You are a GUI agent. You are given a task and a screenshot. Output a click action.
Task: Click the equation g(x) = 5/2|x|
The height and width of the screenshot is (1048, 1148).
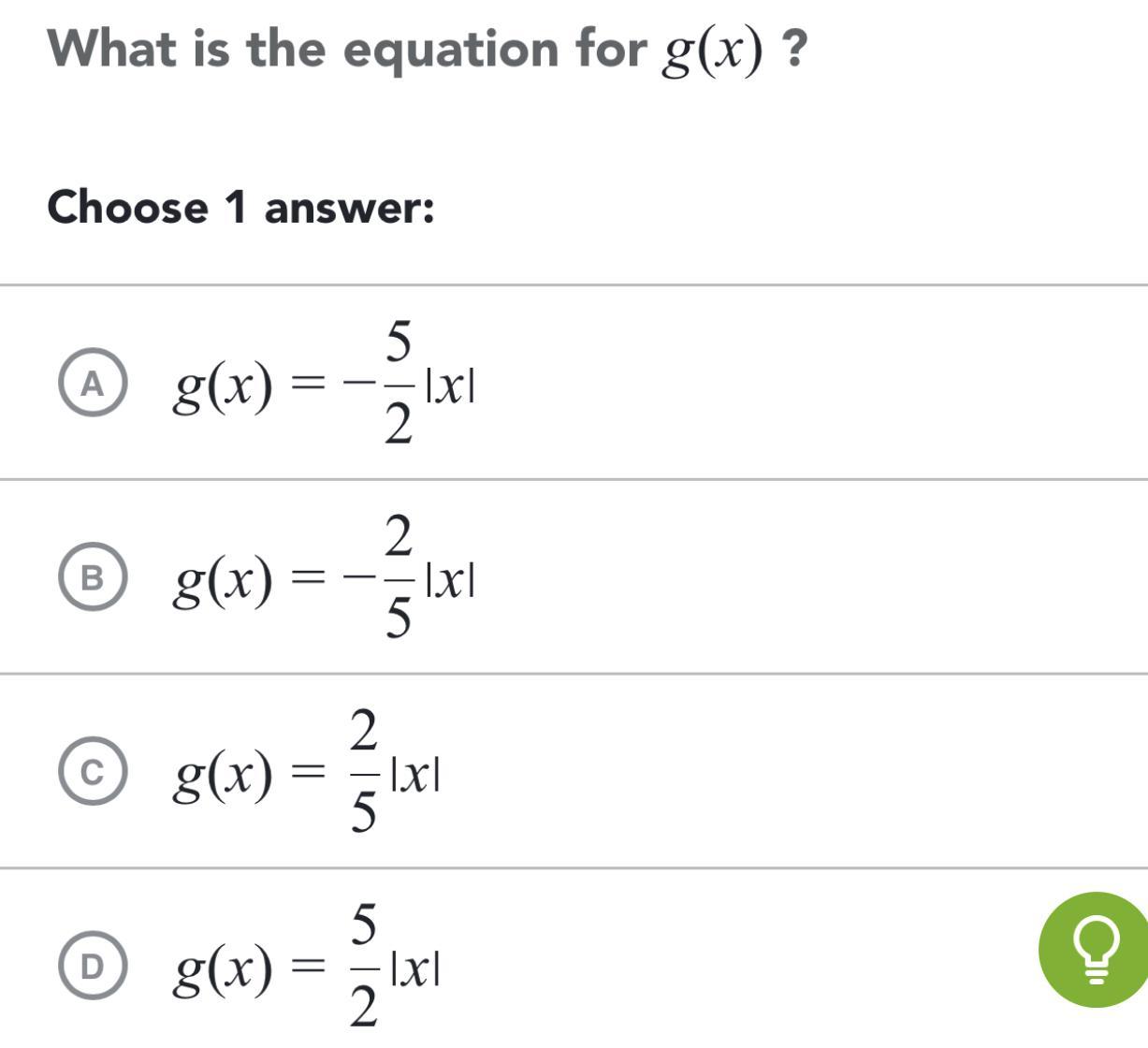pyautogui.click(x=305, y=966)
